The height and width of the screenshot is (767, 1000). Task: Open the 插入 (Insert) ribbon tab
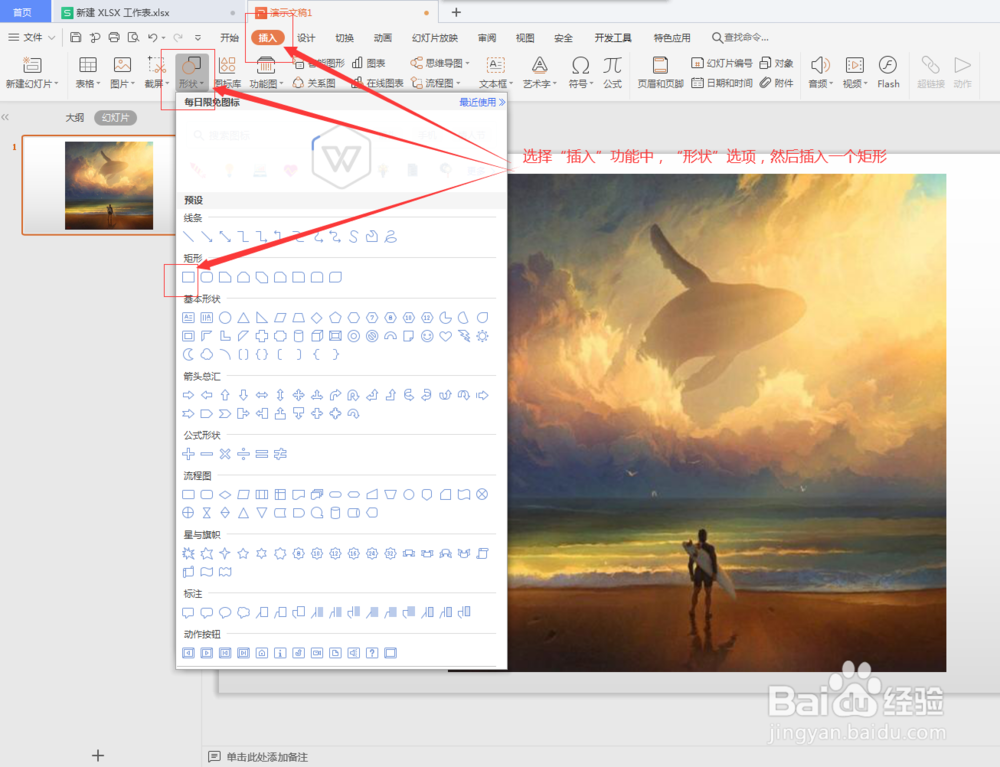[268, 38]
